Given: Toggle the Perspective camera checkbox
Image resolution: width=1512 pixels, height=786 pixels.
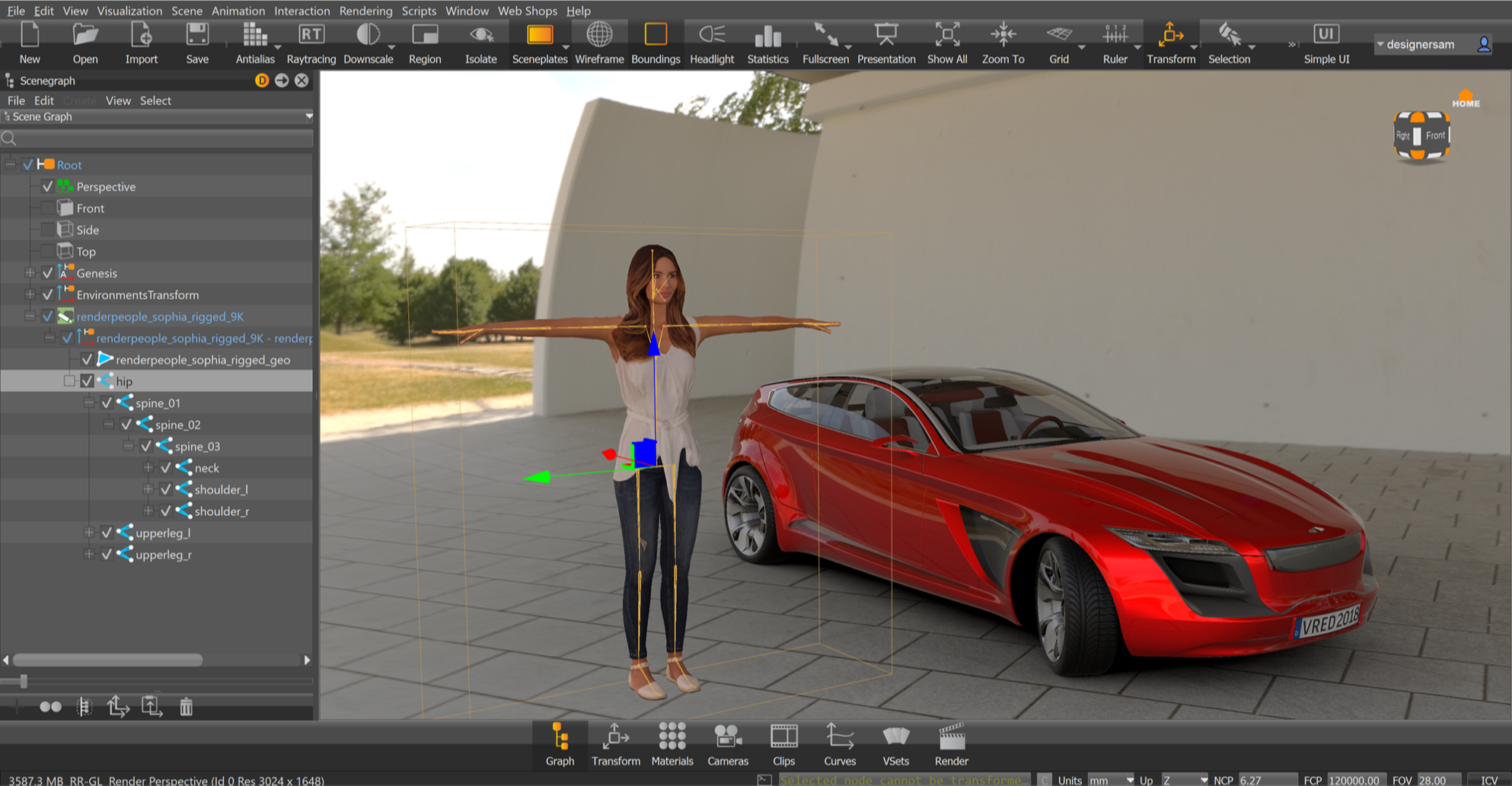Looking at the screenshot, I should coord(48,186).
